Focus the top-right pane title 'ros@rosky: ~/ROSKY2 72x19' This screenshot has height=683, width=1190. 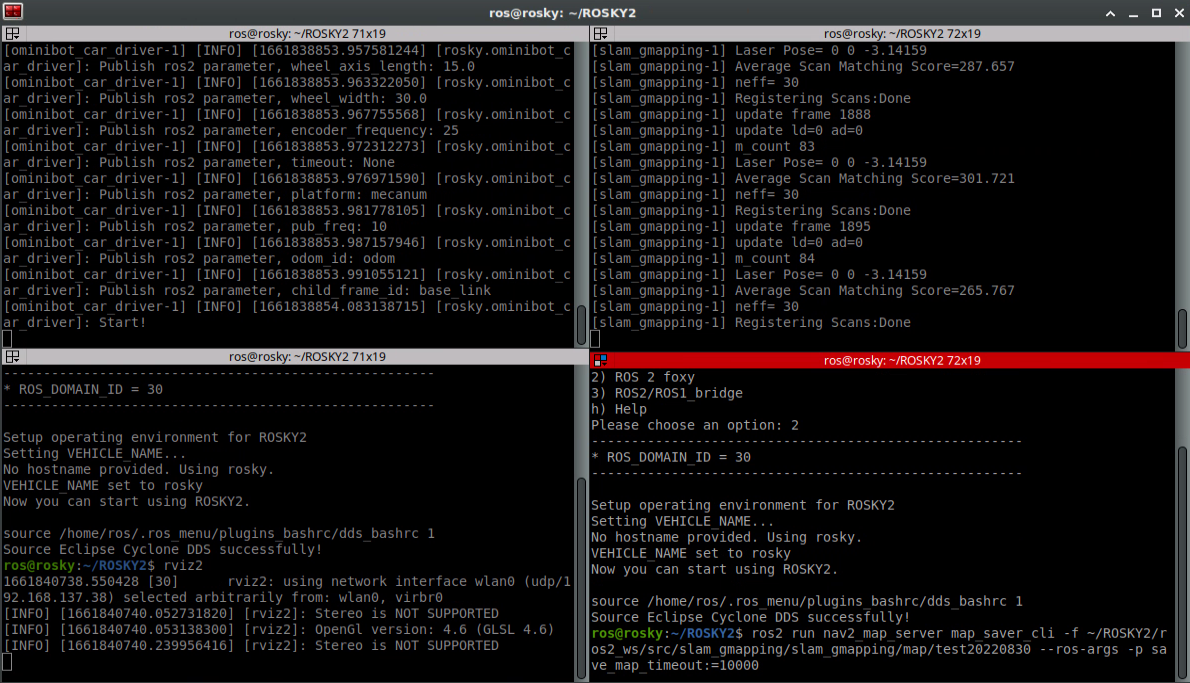tap(902, 33)
